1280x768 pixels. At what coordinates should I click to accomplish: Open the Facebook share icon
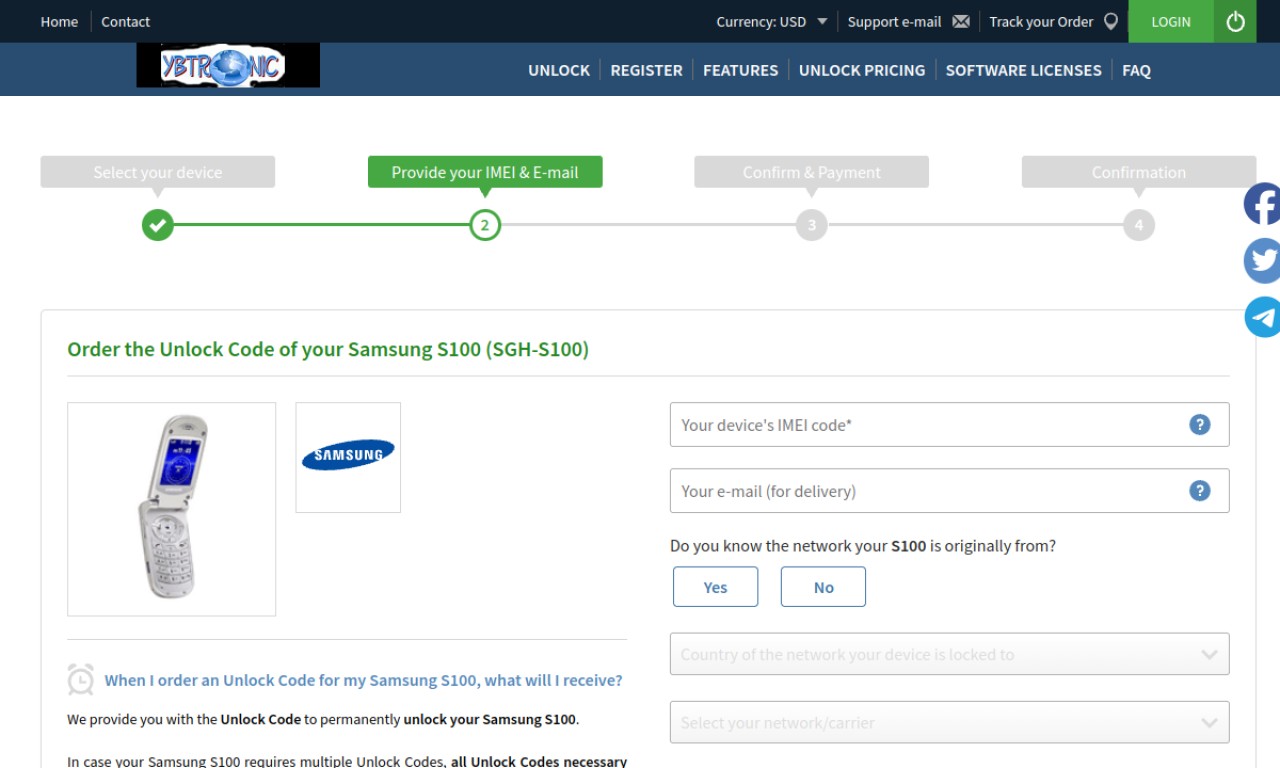[1262, 204]
